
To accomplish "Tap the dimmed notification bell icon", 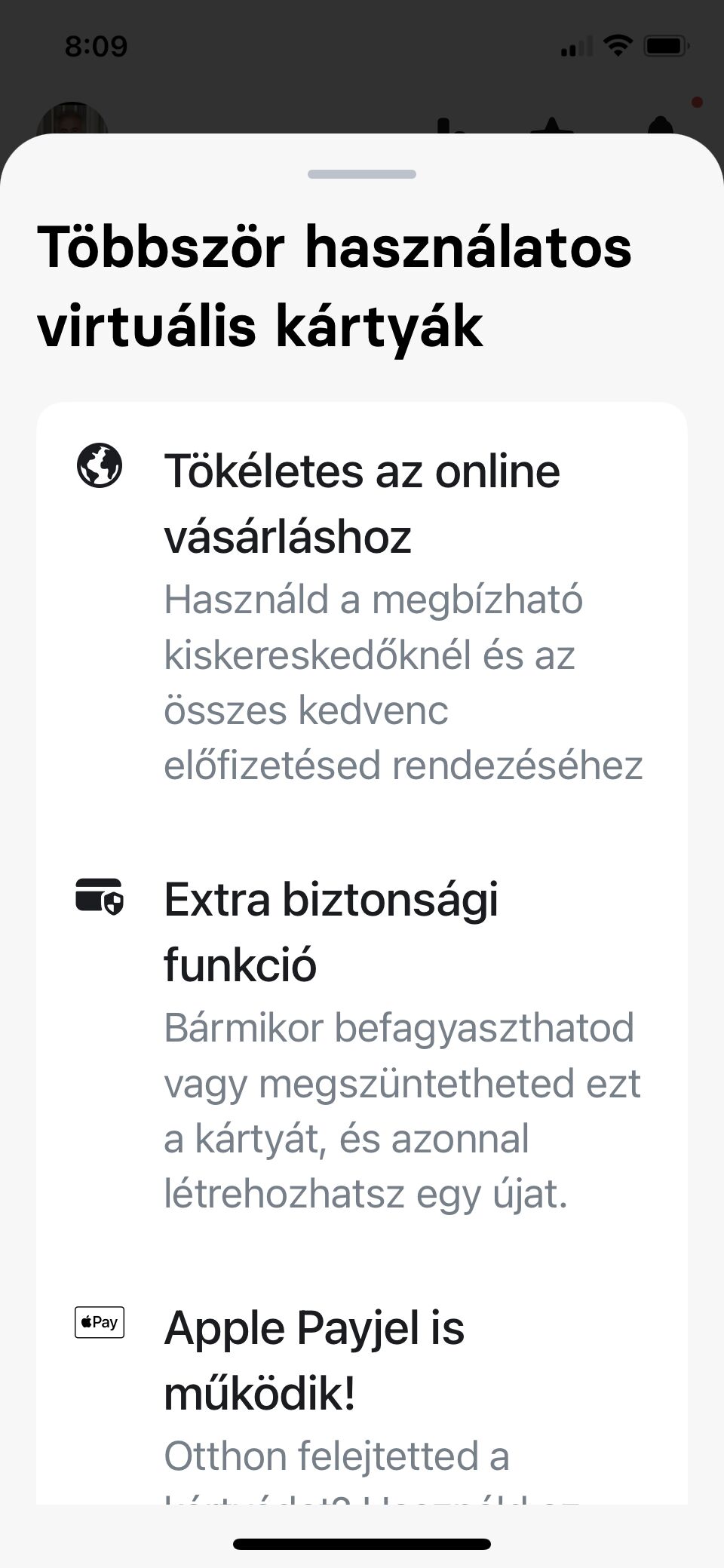I will [661, 125].
